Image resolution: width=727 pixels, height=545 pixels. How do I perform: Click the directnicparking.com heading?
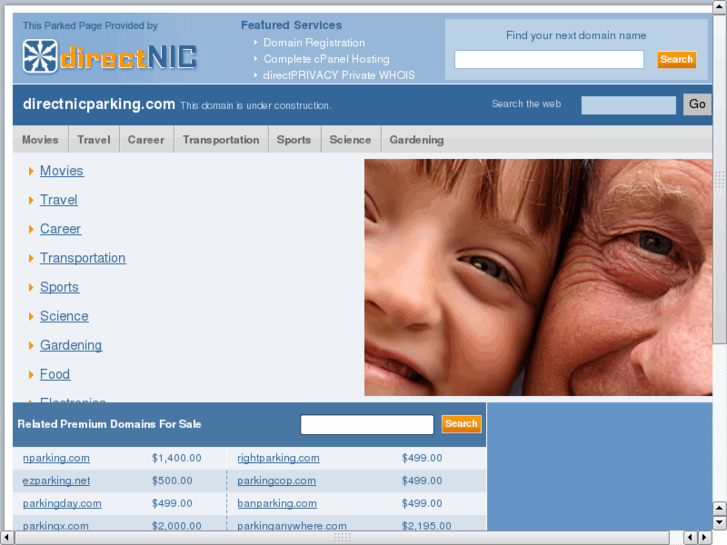[x=99, y=104]
